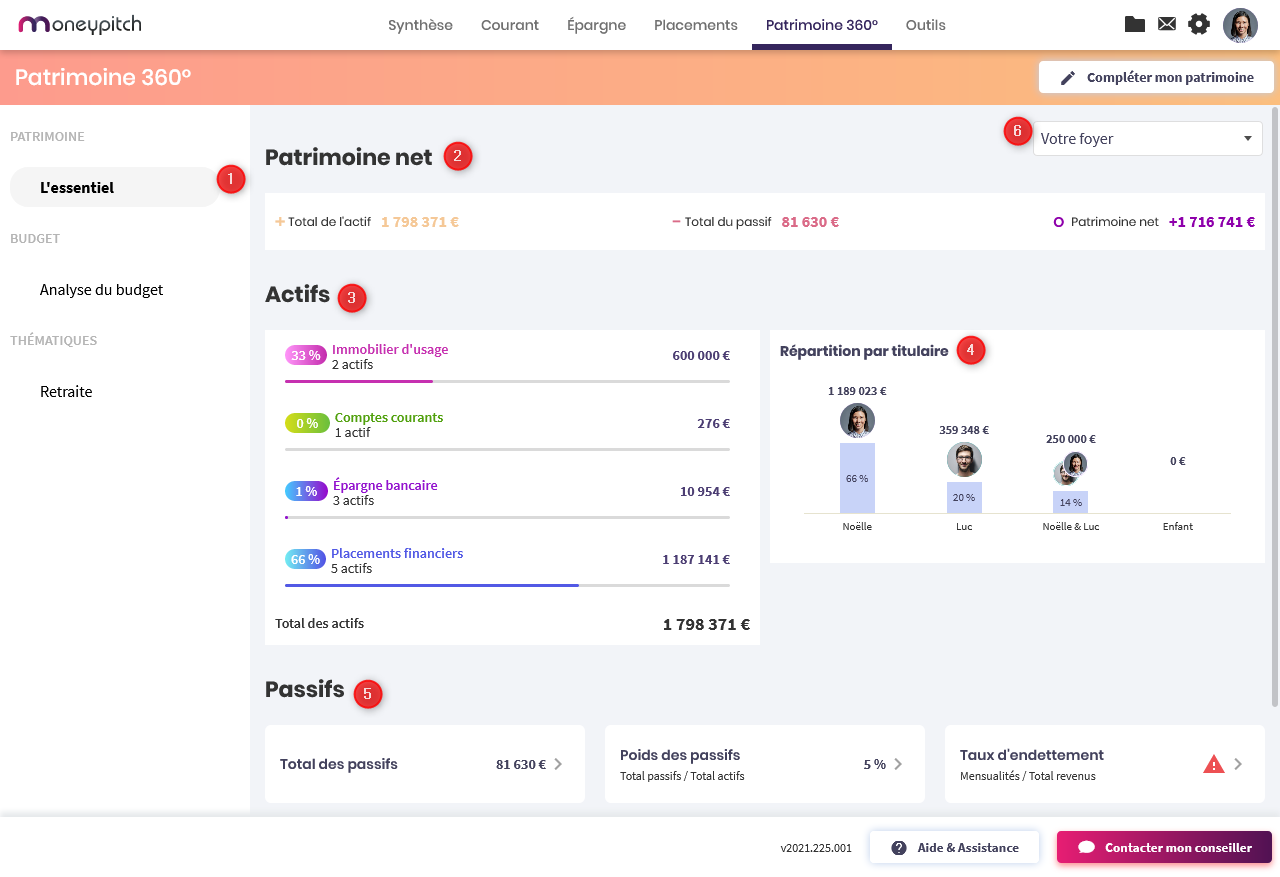Click the Placements financiers progress bar
Viewport: 1280px width, 877px height.
pos(507,585)
